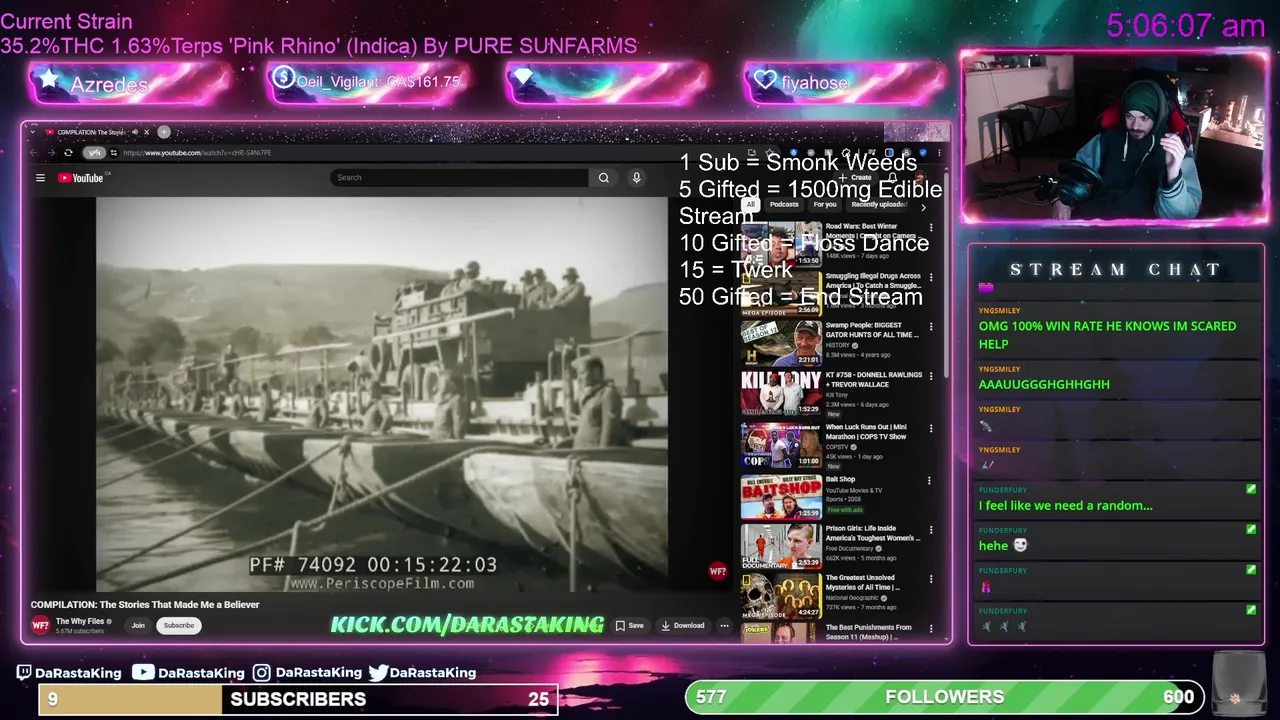Click the dollar icon beside Oeil_Vigilant

(x=283, y=77)
